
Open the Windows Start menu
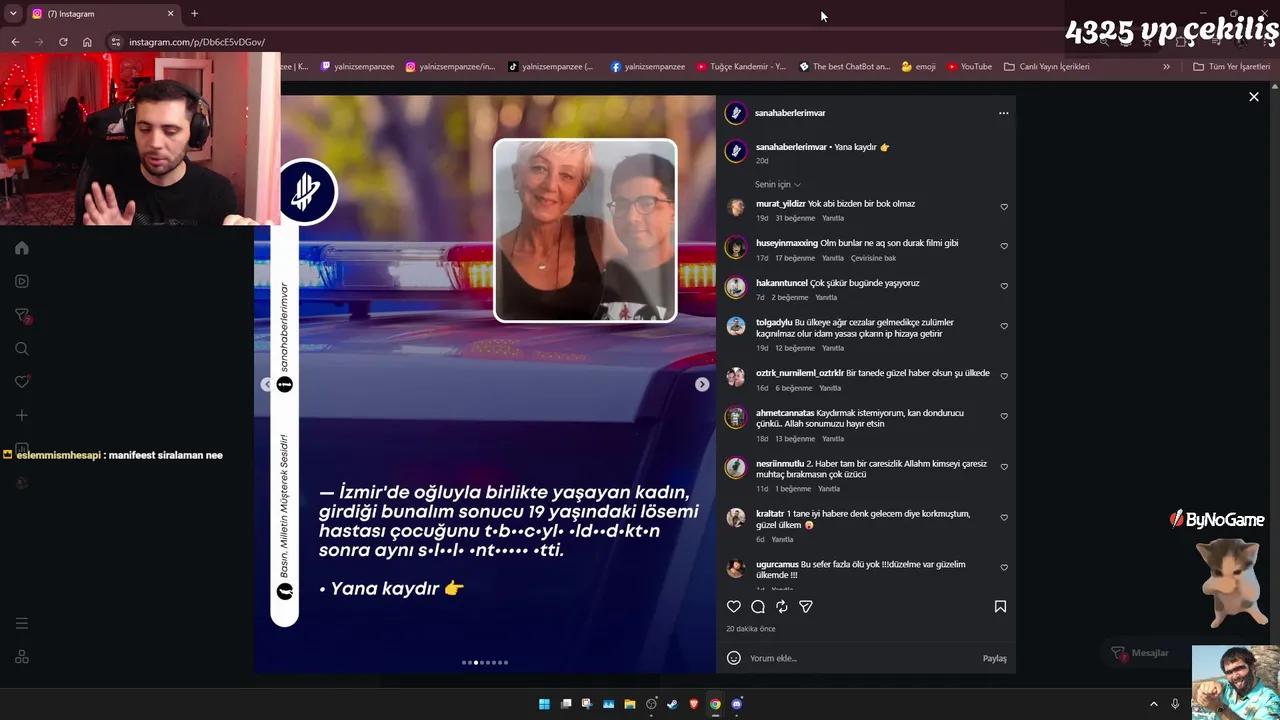tap(544, 704)
